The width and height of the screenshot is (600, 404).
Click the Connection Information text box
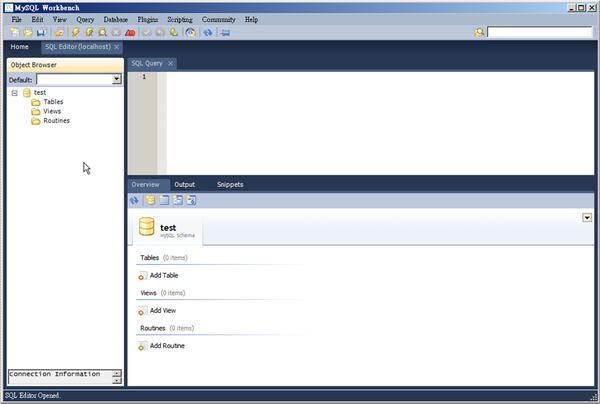click(x=60, y=377)
